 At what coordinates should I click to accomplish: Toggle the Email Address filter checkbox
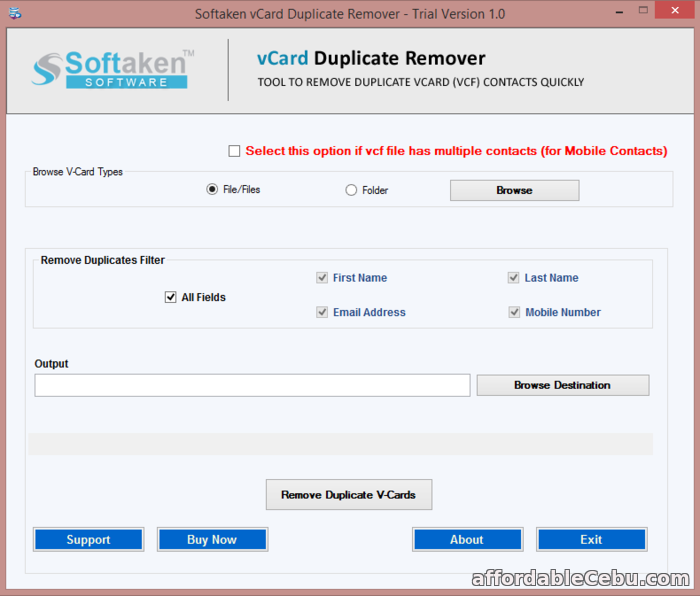tap(322, 312)
